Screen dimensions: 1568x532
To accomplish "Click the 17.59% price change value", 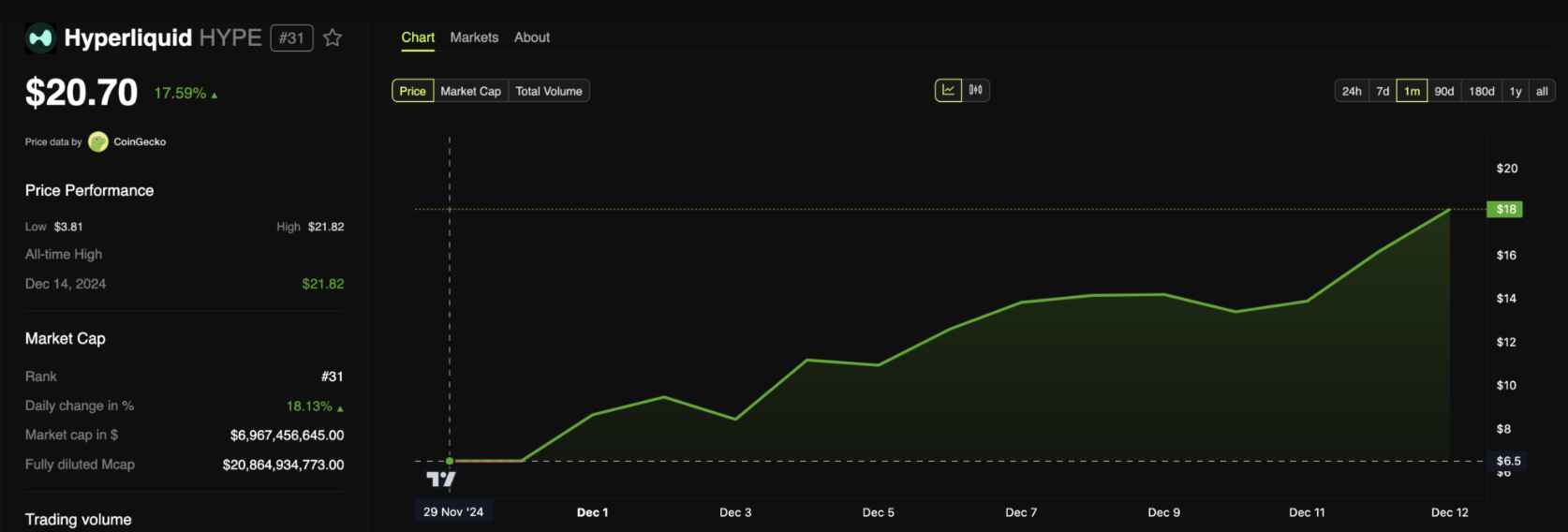I will 180,93.
